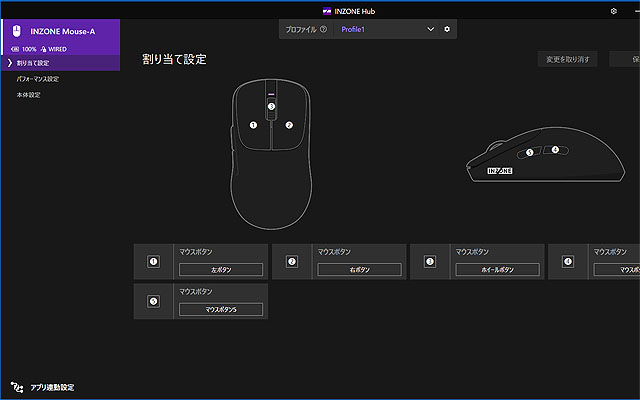This screenshot has width=640, height=400.
Task: Click the profile help question mark icon
Action: click(323, 29)
